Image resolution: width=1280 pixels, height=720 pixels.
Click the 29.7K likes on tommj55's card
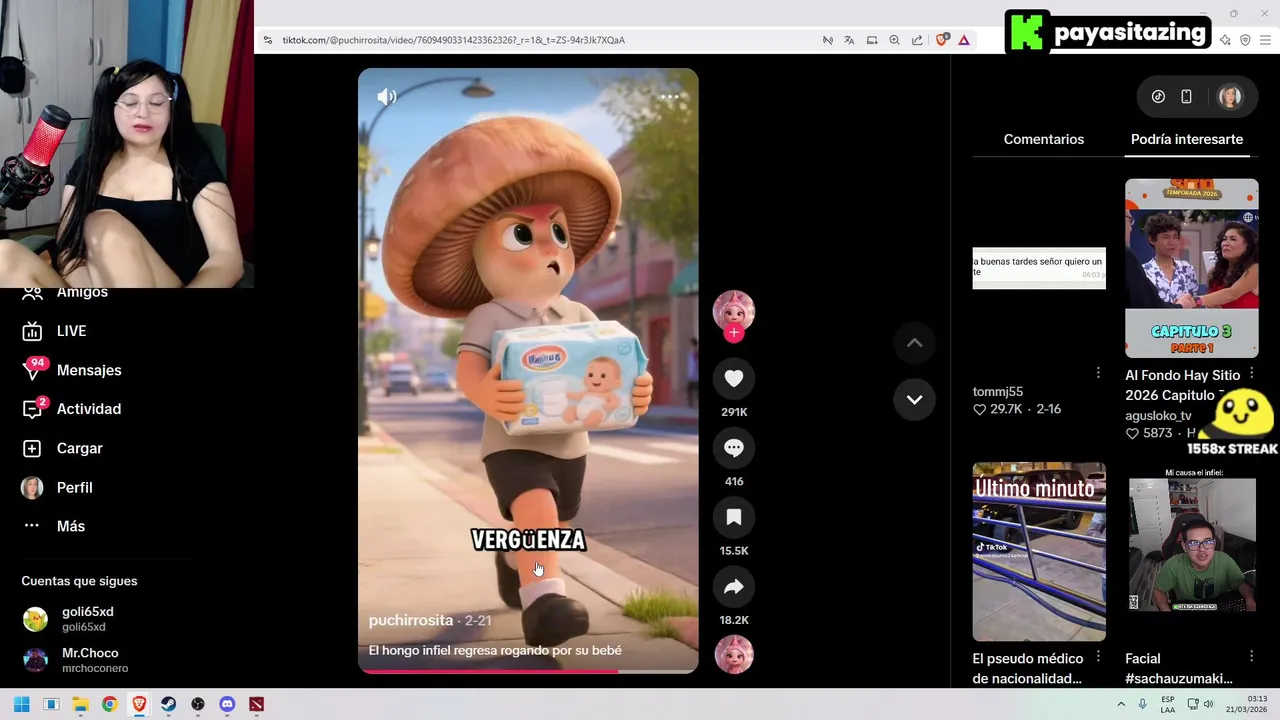[996, 409]
